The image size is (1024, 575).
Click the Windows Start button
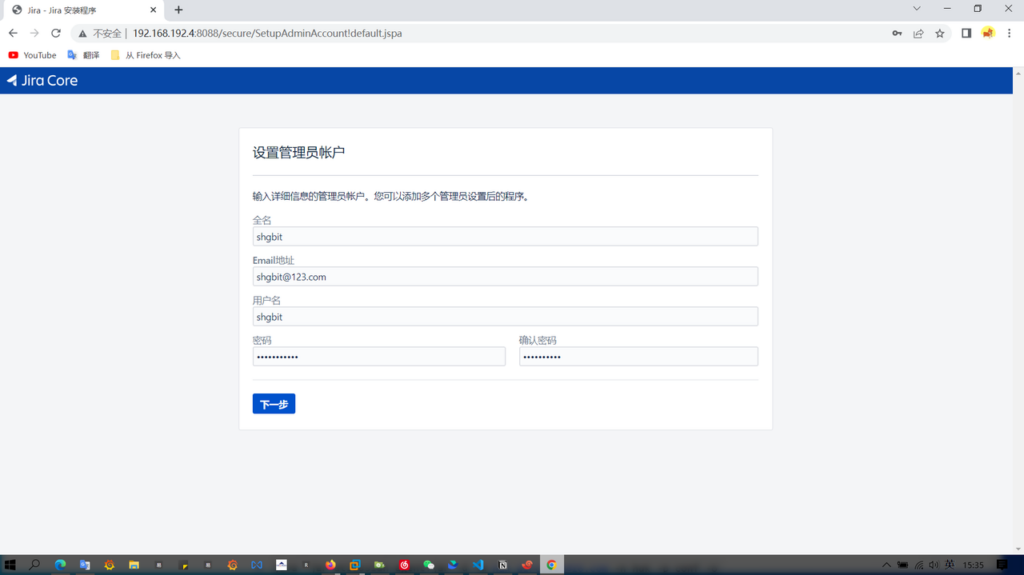tap(10, 565)
